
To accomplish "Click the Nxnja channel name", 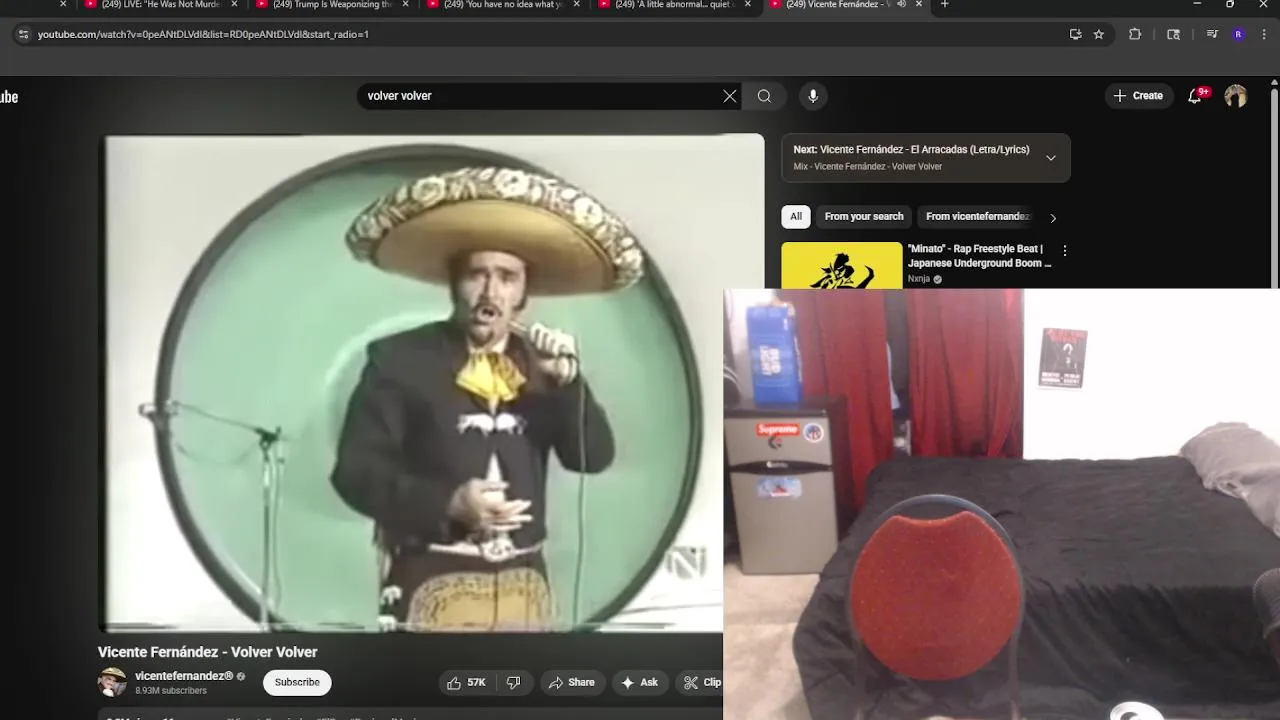I will (919, 279).
